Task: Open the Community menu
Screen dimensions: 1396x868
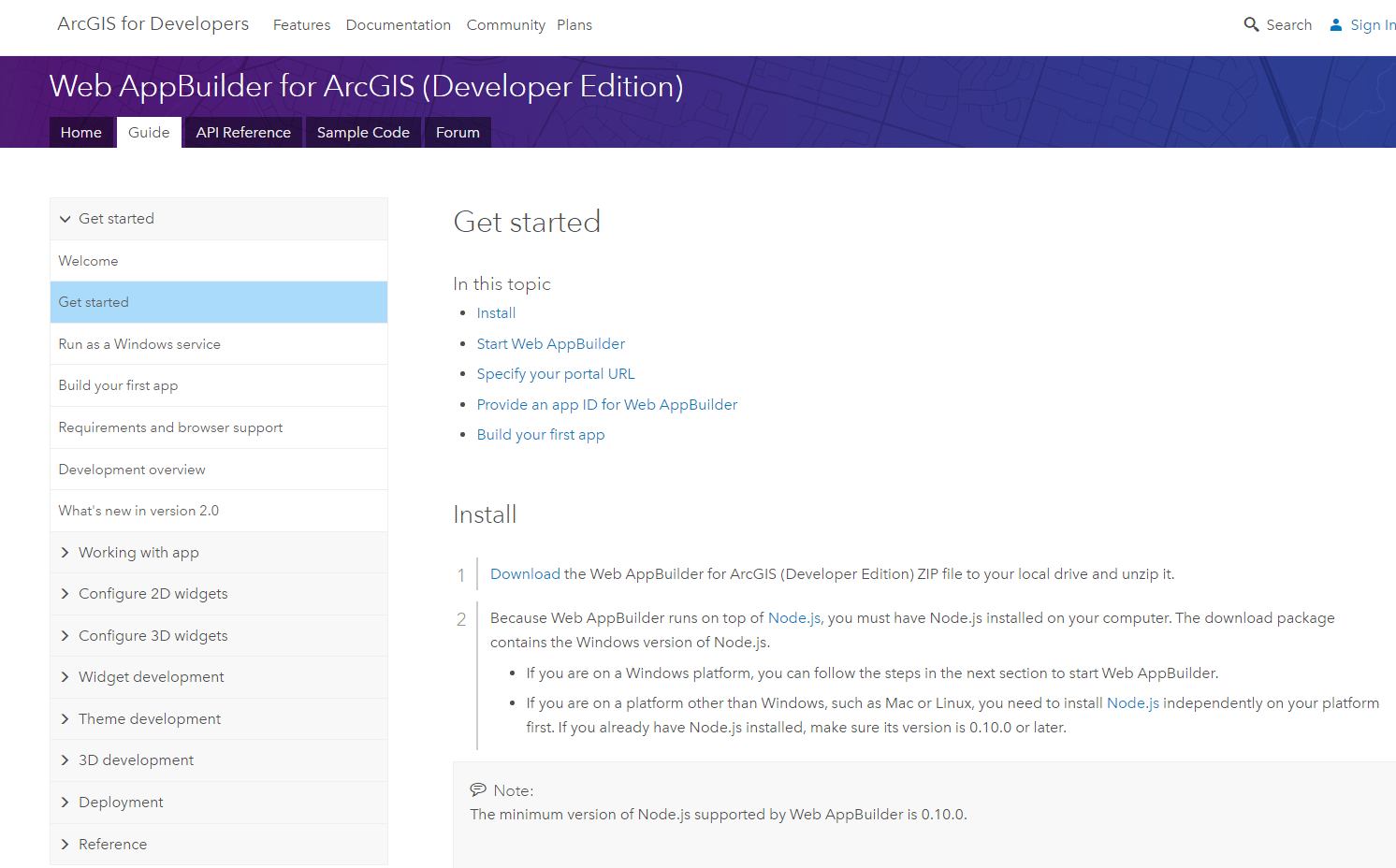Action: [505, 25]
